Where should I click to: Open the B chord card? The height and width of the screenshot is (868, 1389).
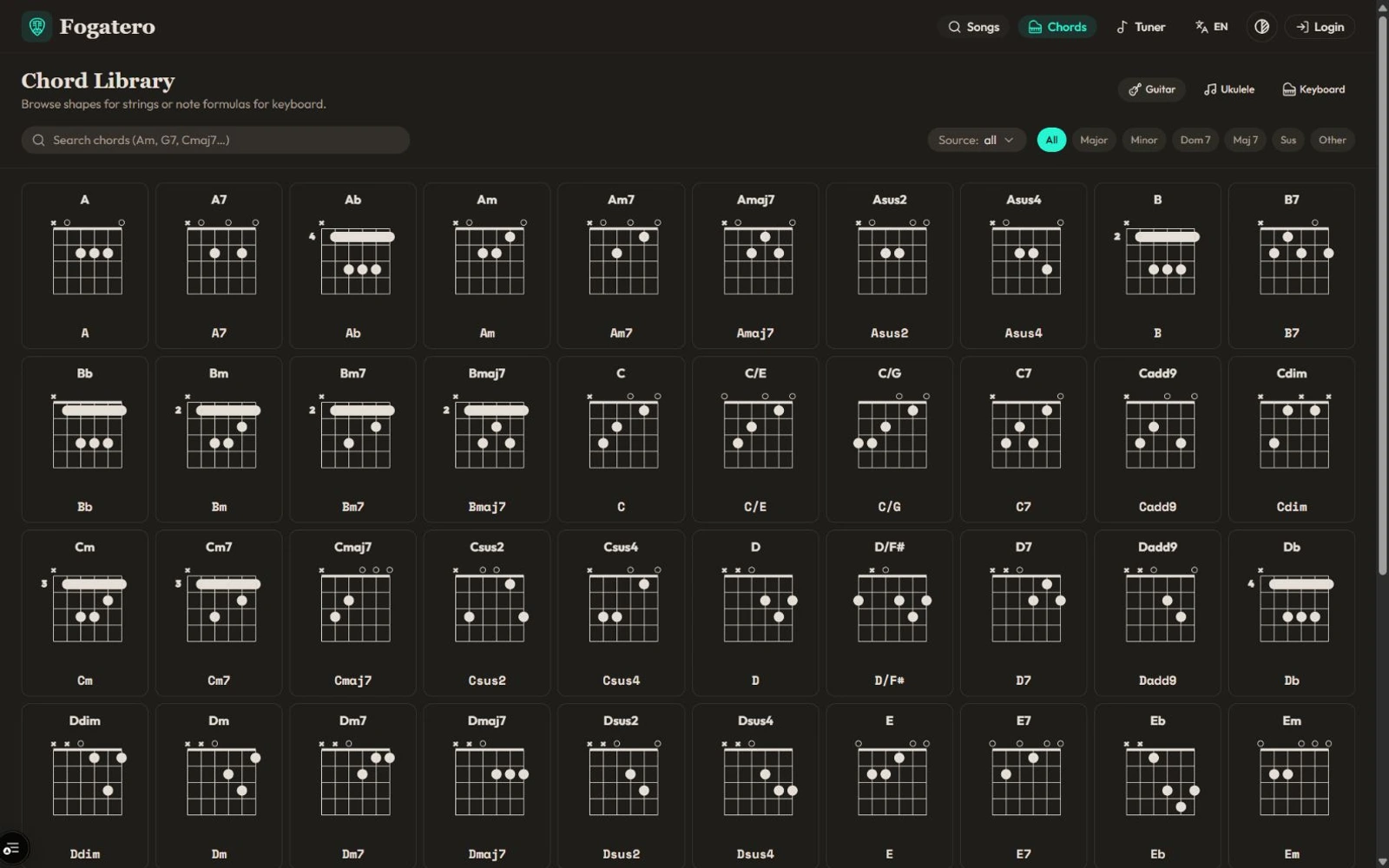point(1157,266)
